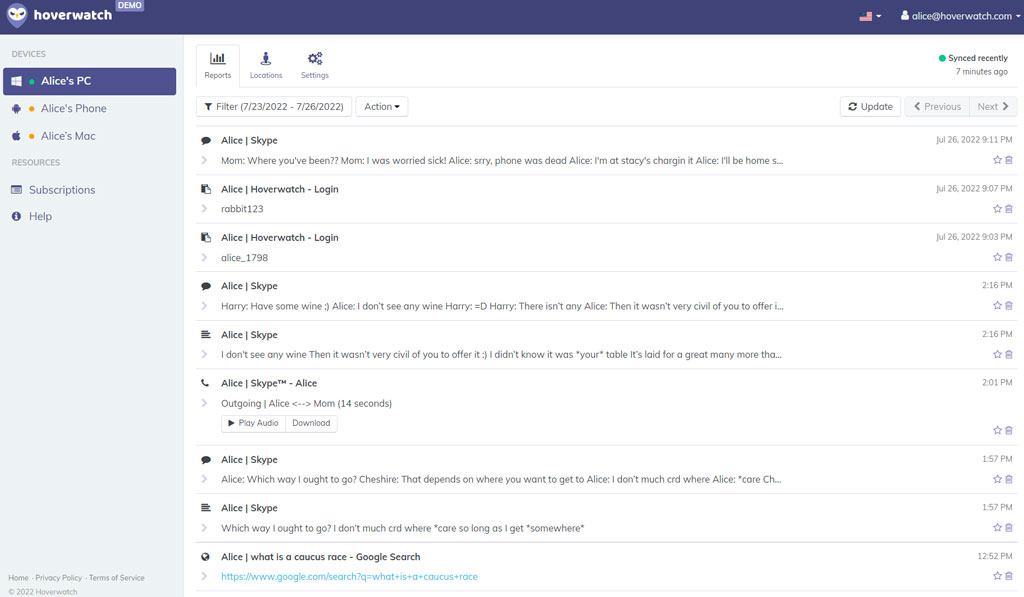Click the chat bubble icon of Mom chat
Image resolution: width=1024 pixels, height=597 pixels.
tap(206, 140)
